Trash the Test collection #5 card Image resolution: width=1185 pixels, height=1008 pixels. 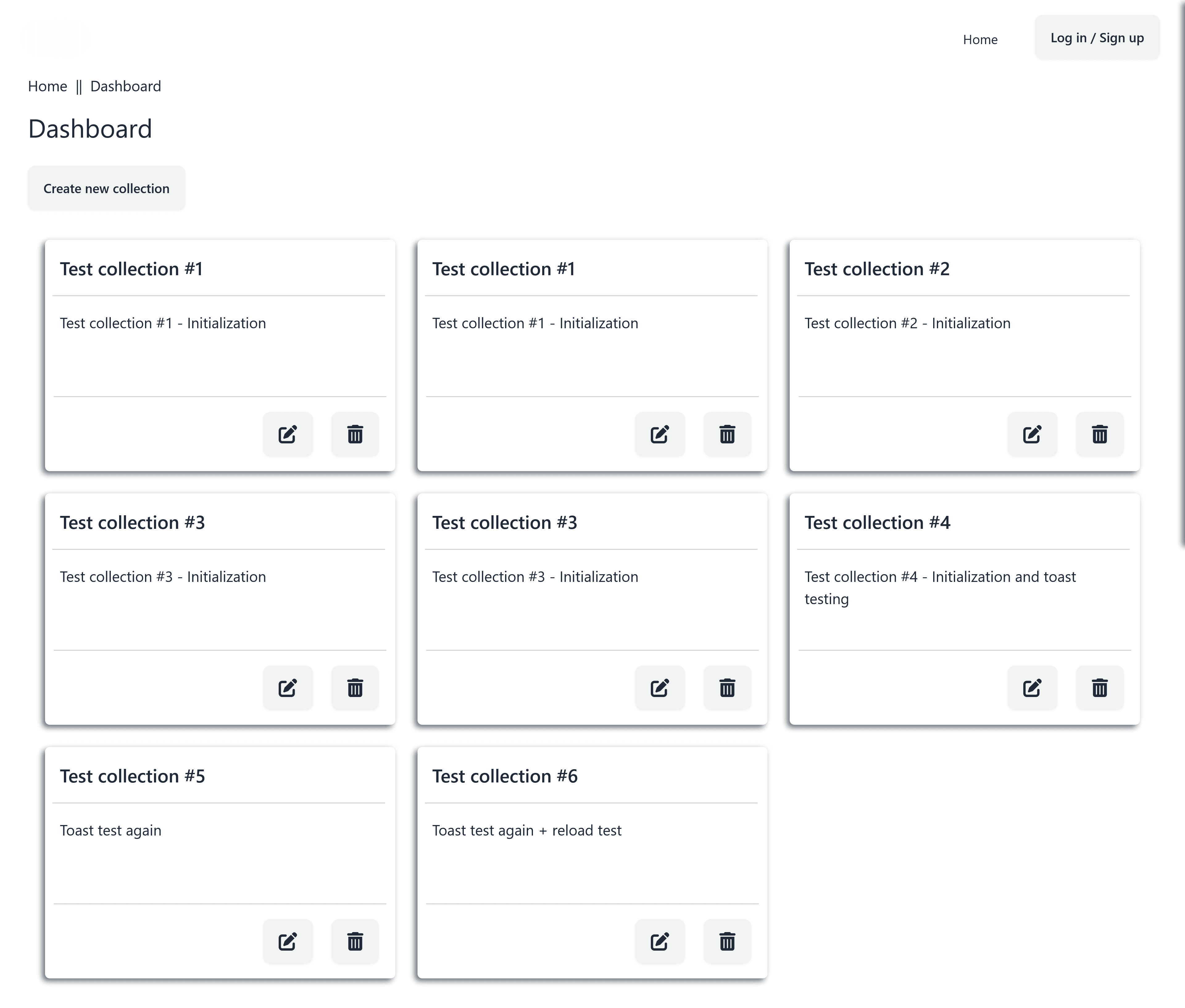pyautogui.click(x=355, y=942)
